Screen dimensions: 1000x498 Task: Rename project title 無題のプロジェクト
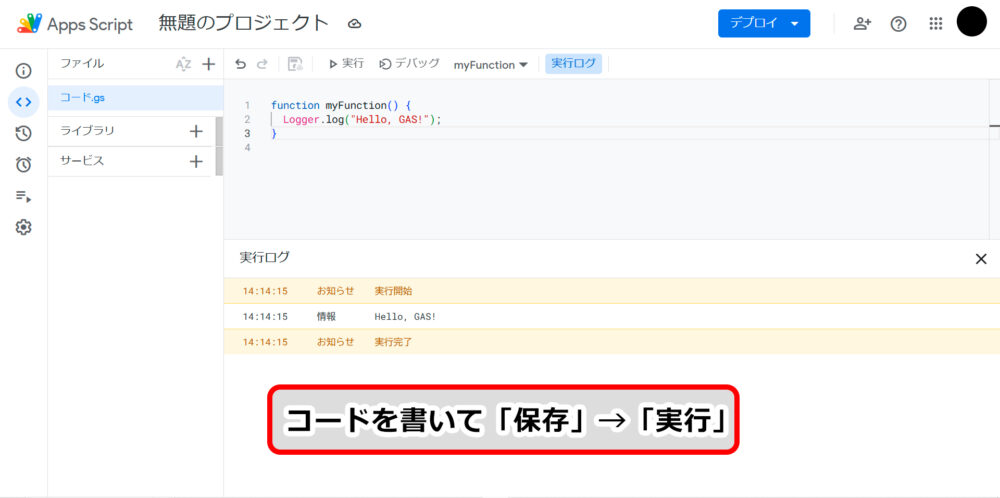244,24
